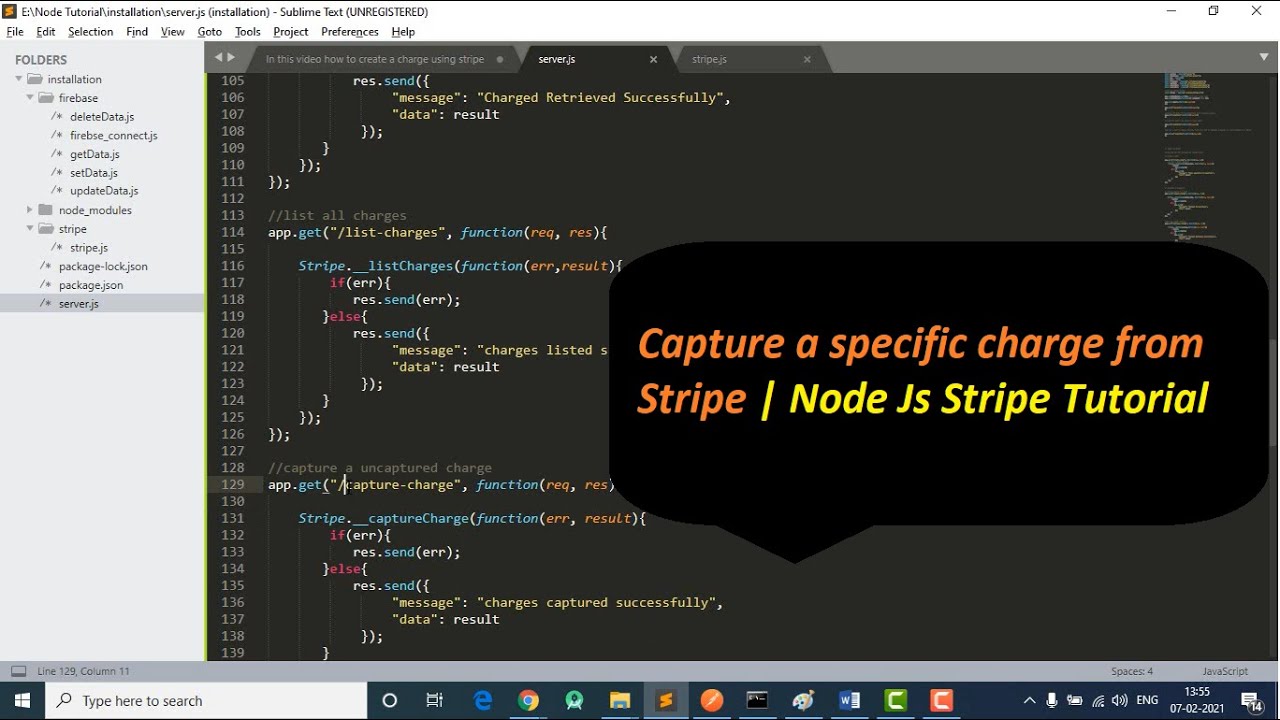
Task: Open the panel switcher icon in status bar
Action: tap(18, 671)
